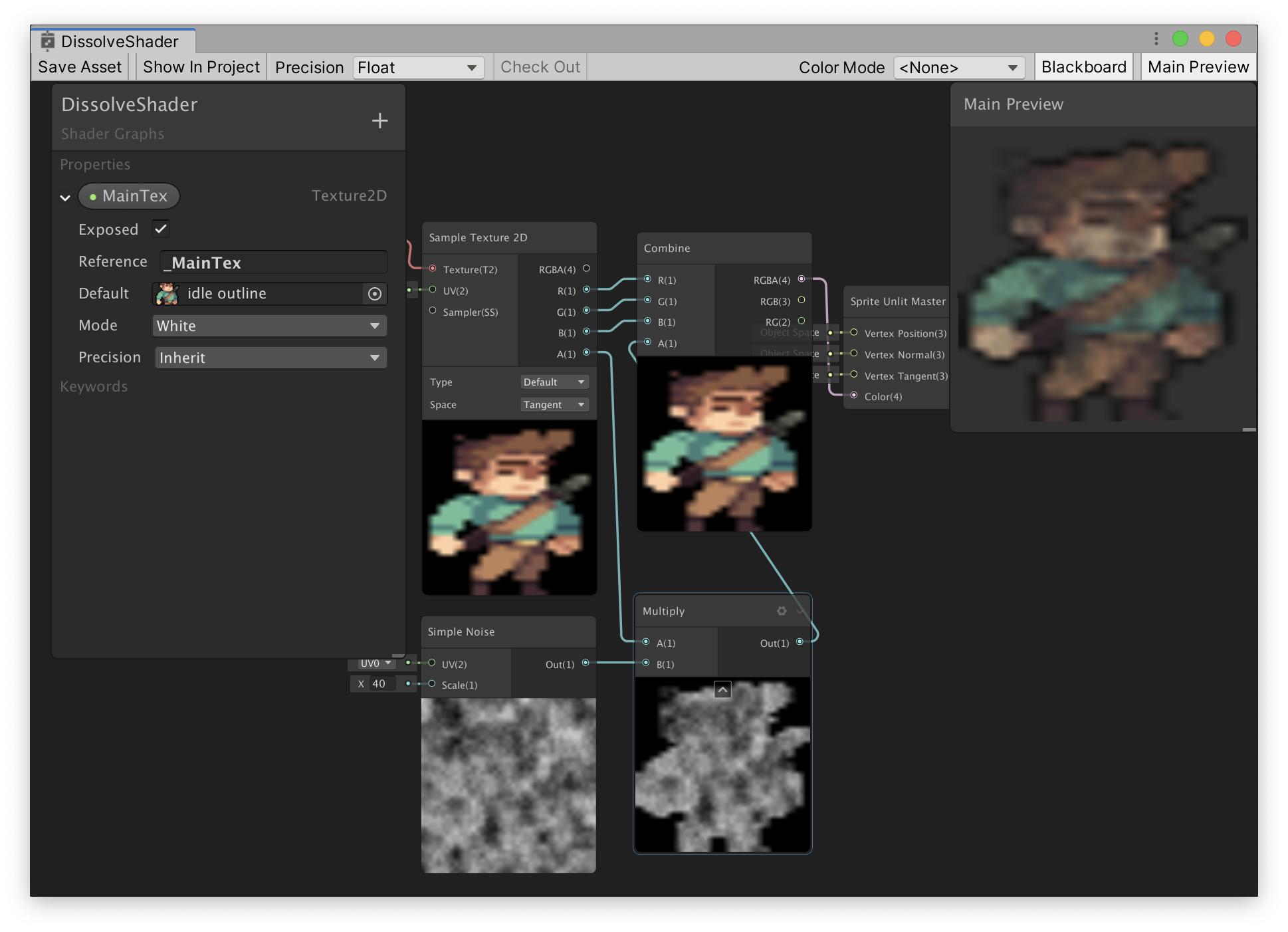Click the plus icon to add property

click(x=379, y=120)
